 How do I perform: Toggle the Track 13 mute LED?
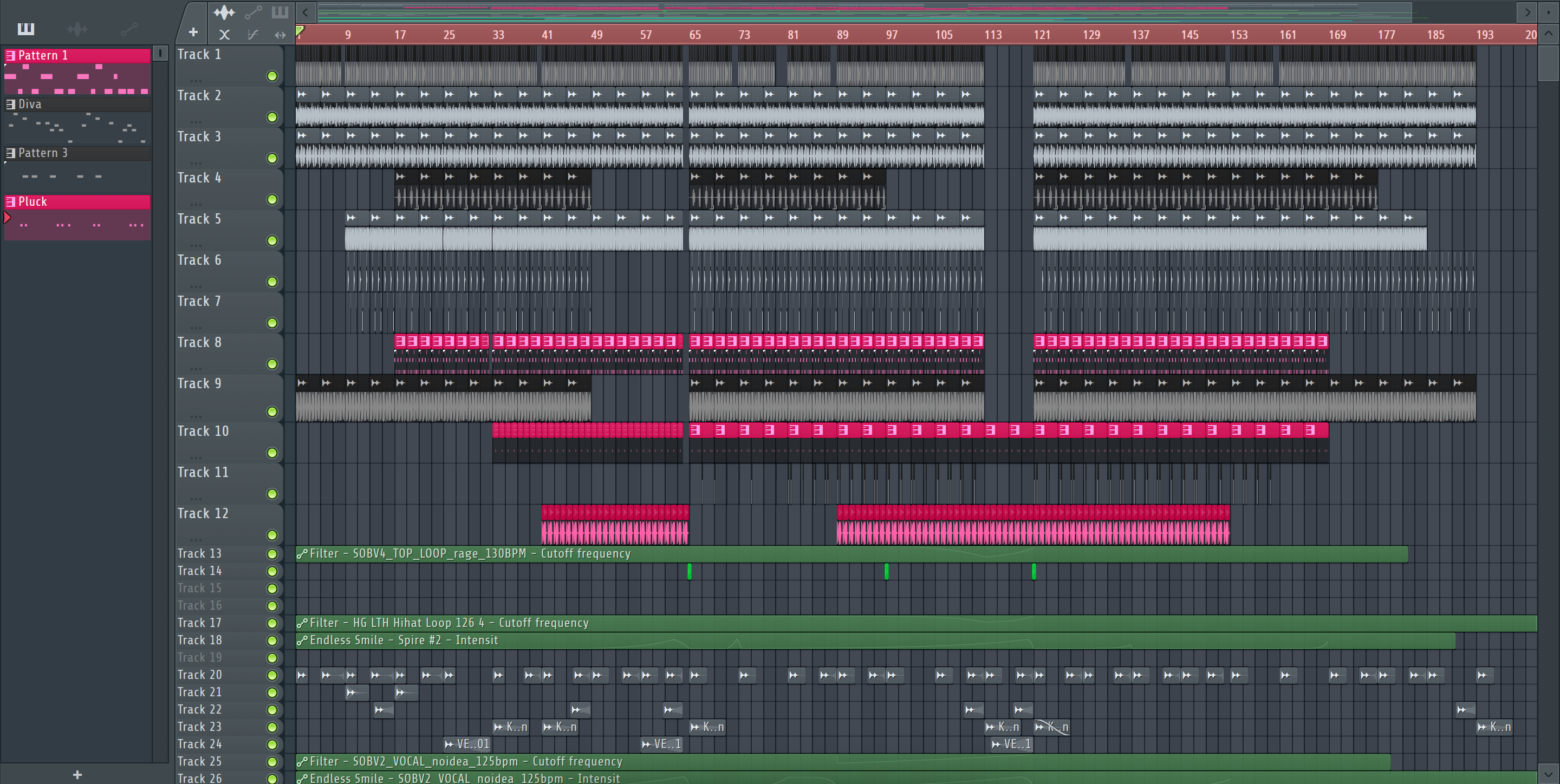point(272,554)
